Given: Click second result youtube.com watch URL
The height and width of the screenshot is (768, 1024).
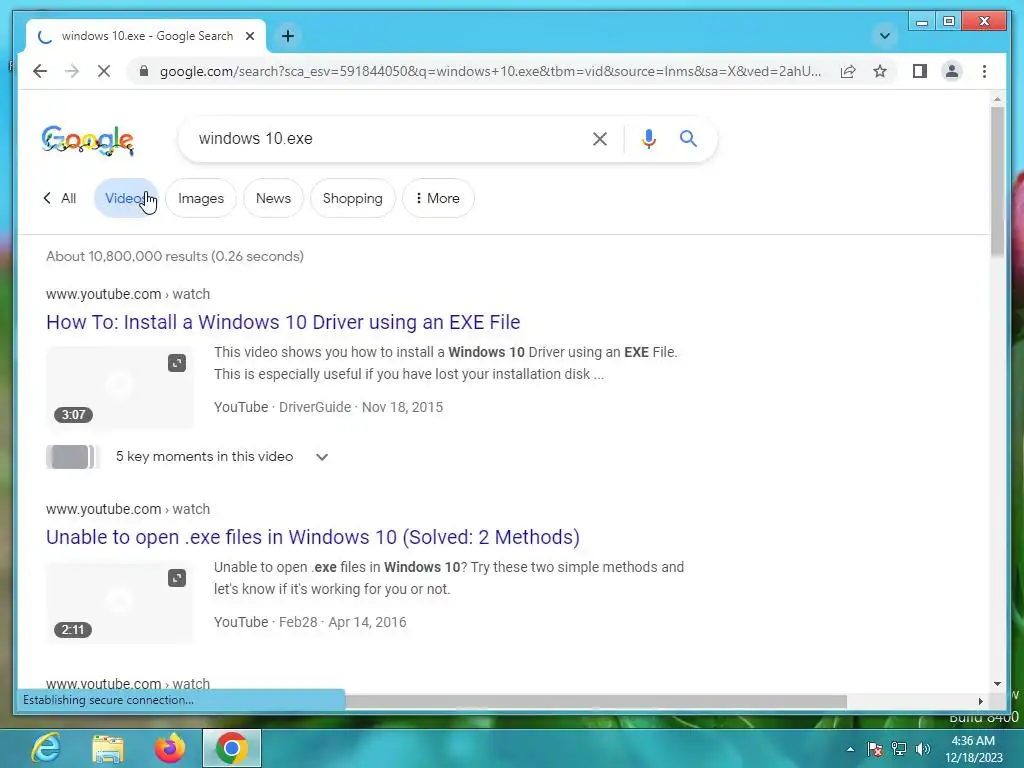Looking at the screenshot, I should pos(128,509).
